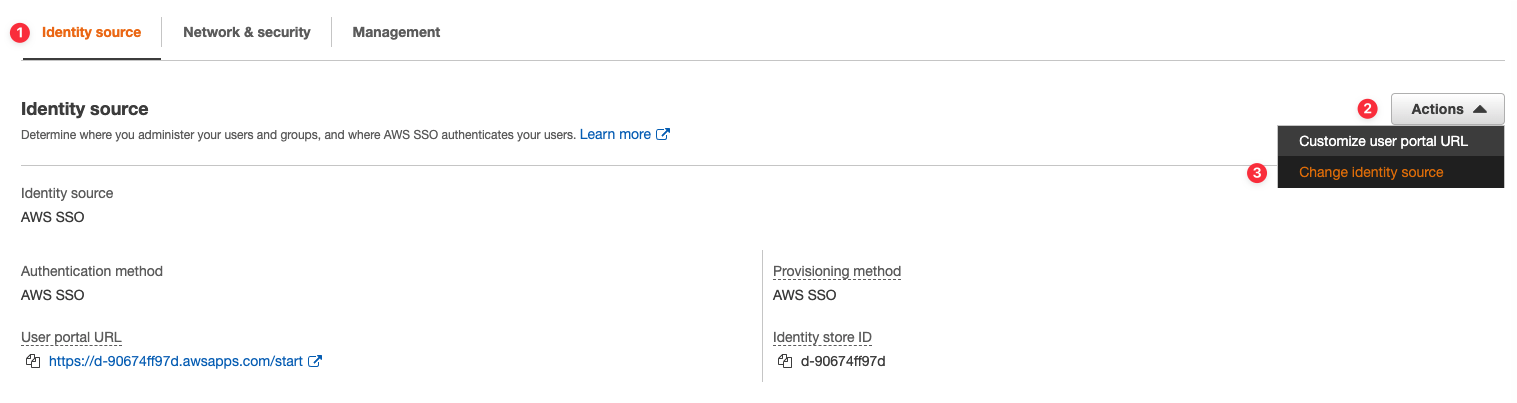Click the Provisioning method info label
The height and width of the screenshot is (403, 1517).
point(837,271)
